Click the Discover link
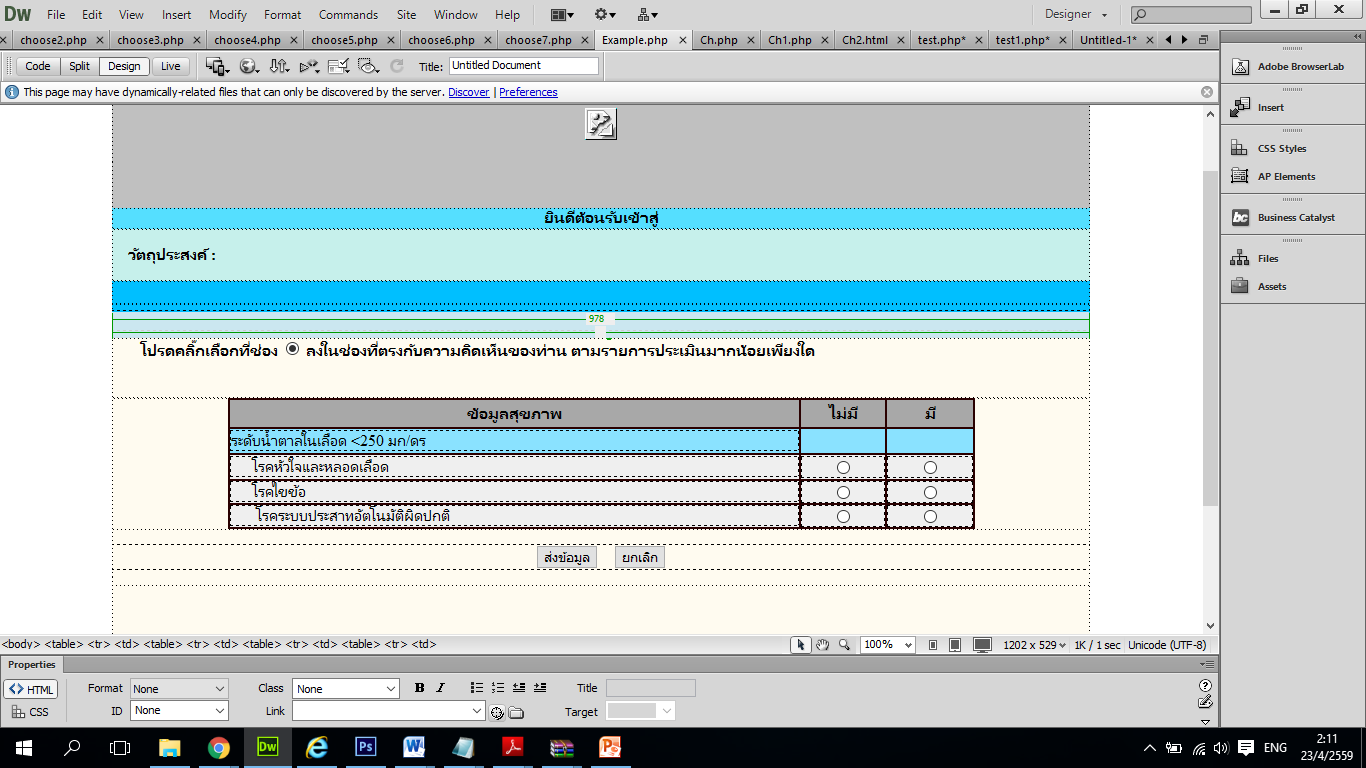The image size is (1366, 768). coord(469,92)
